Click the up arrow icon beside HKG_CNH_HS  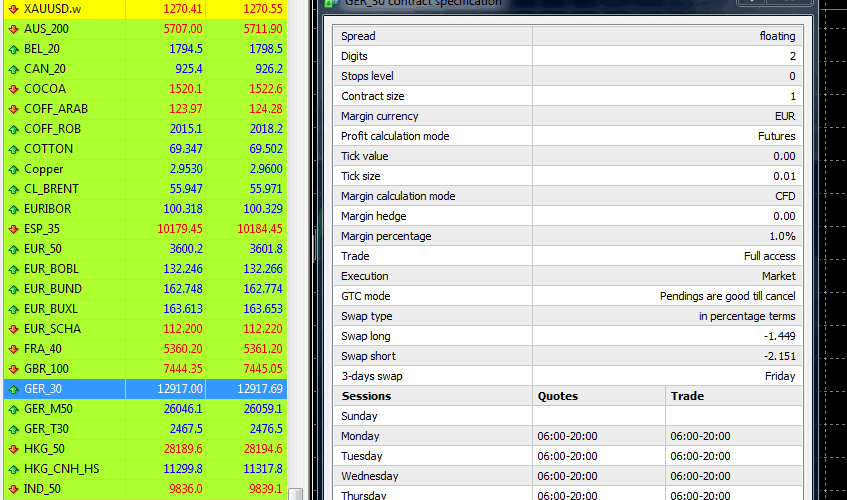[x=14, y=469]
